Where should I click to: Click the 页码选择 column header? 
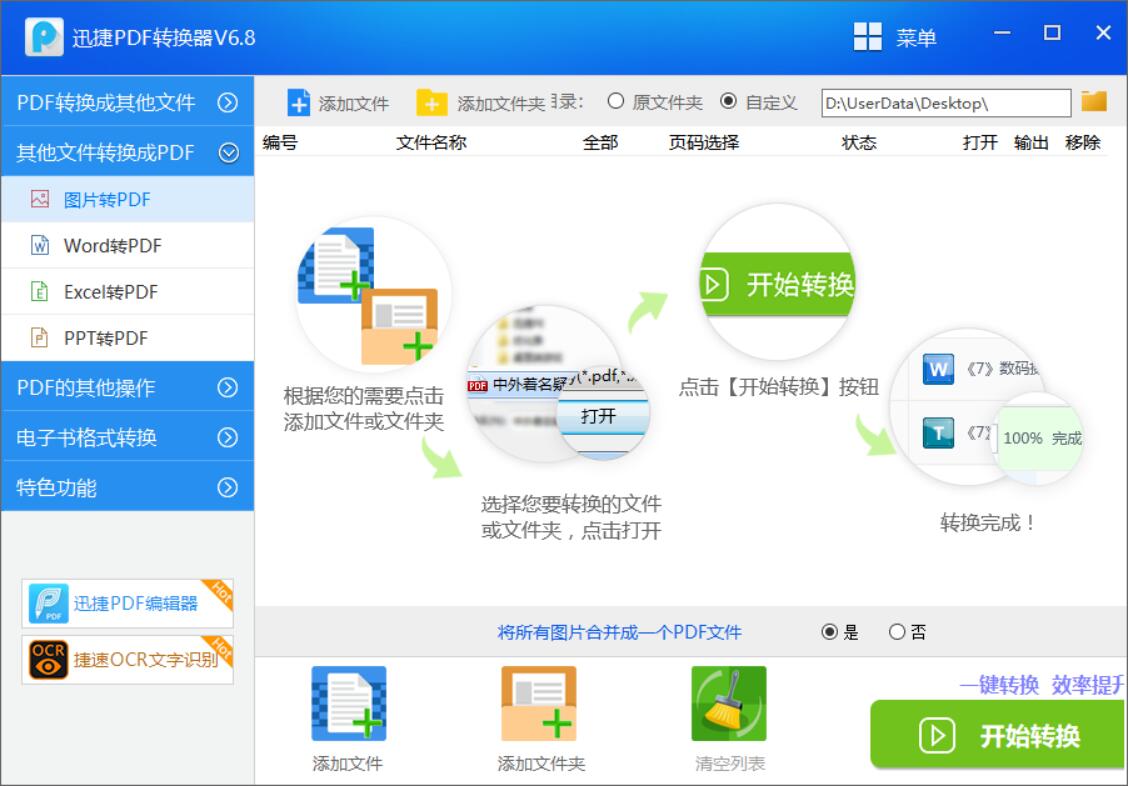[704, 142]
